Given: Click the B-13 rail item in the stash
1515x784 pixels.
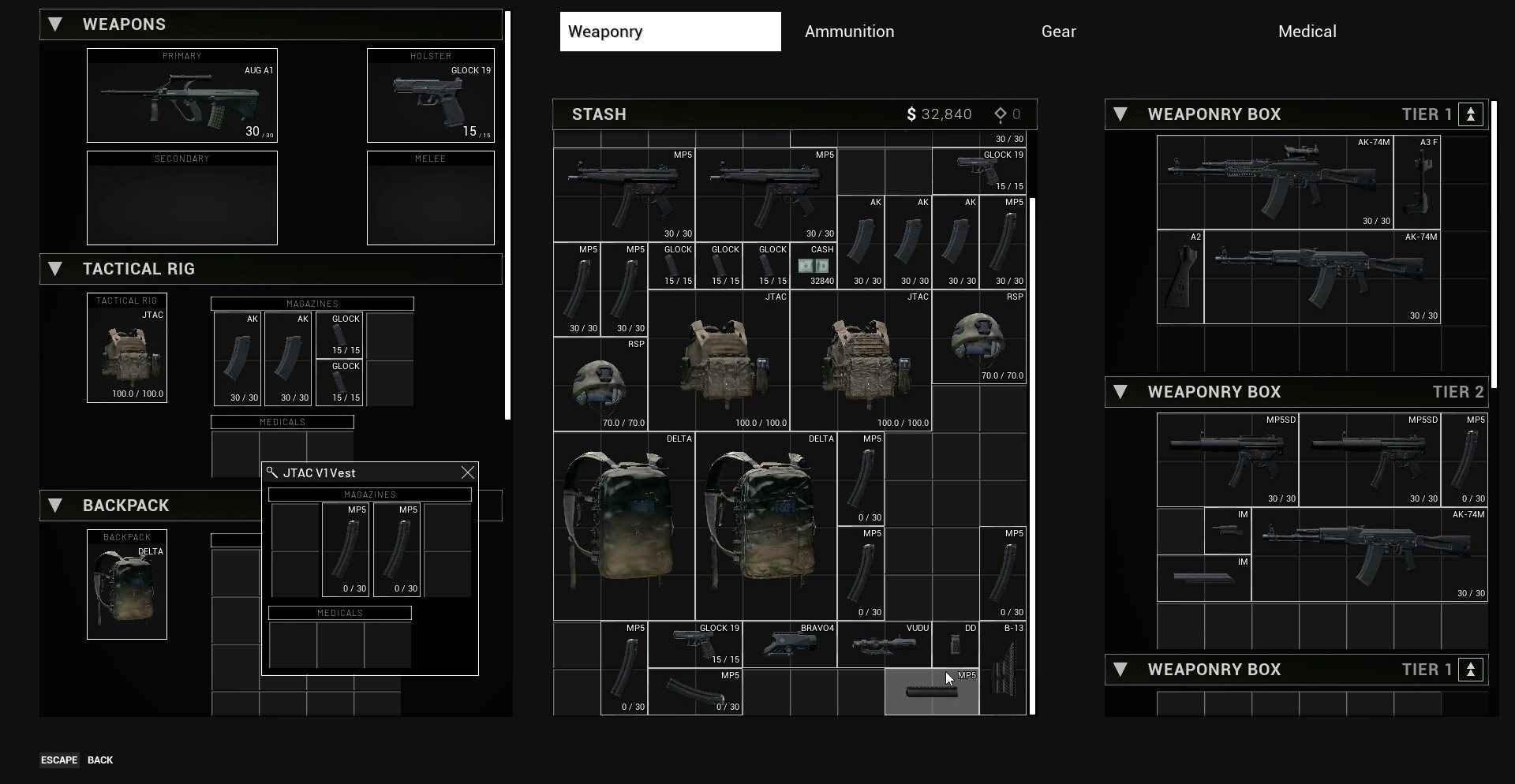Looking at the screenshot, I should coord(1003,668).
